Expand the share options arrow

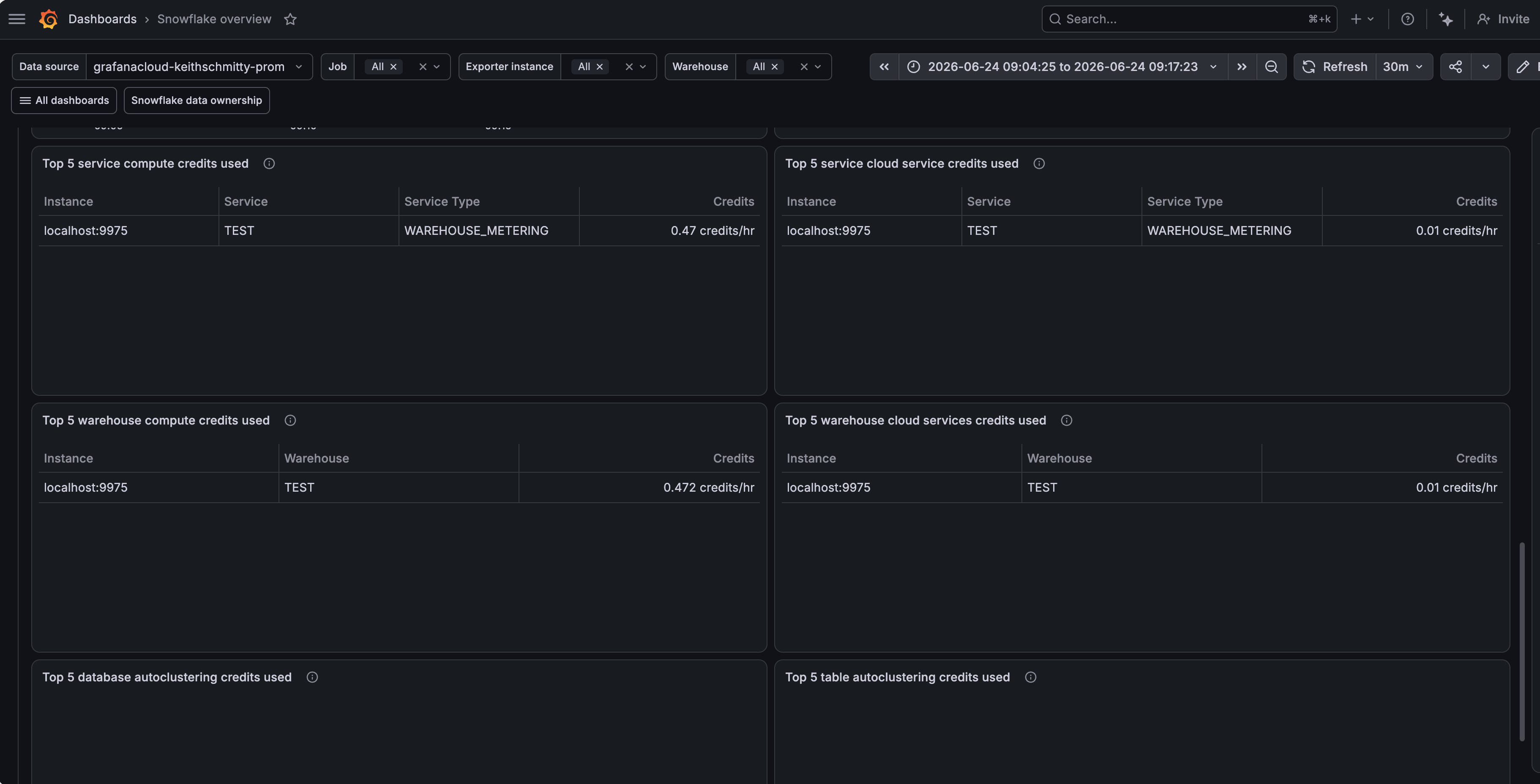click(1485, 66)
